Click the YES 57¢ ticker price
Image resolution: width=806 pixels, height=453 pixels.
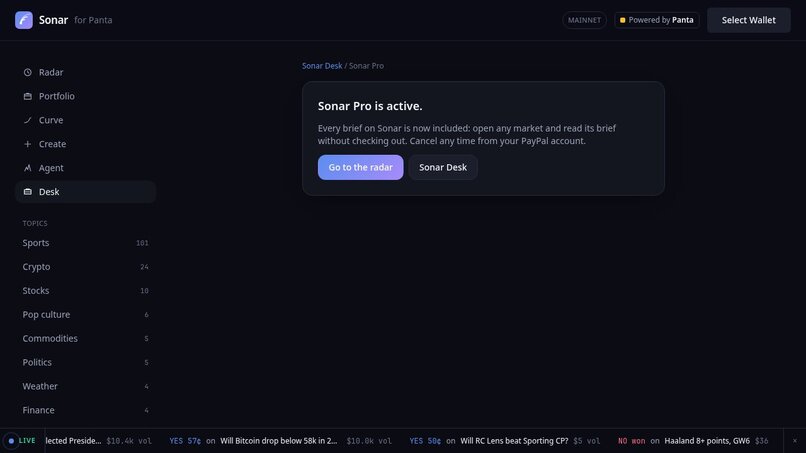[x=185, y=441]
